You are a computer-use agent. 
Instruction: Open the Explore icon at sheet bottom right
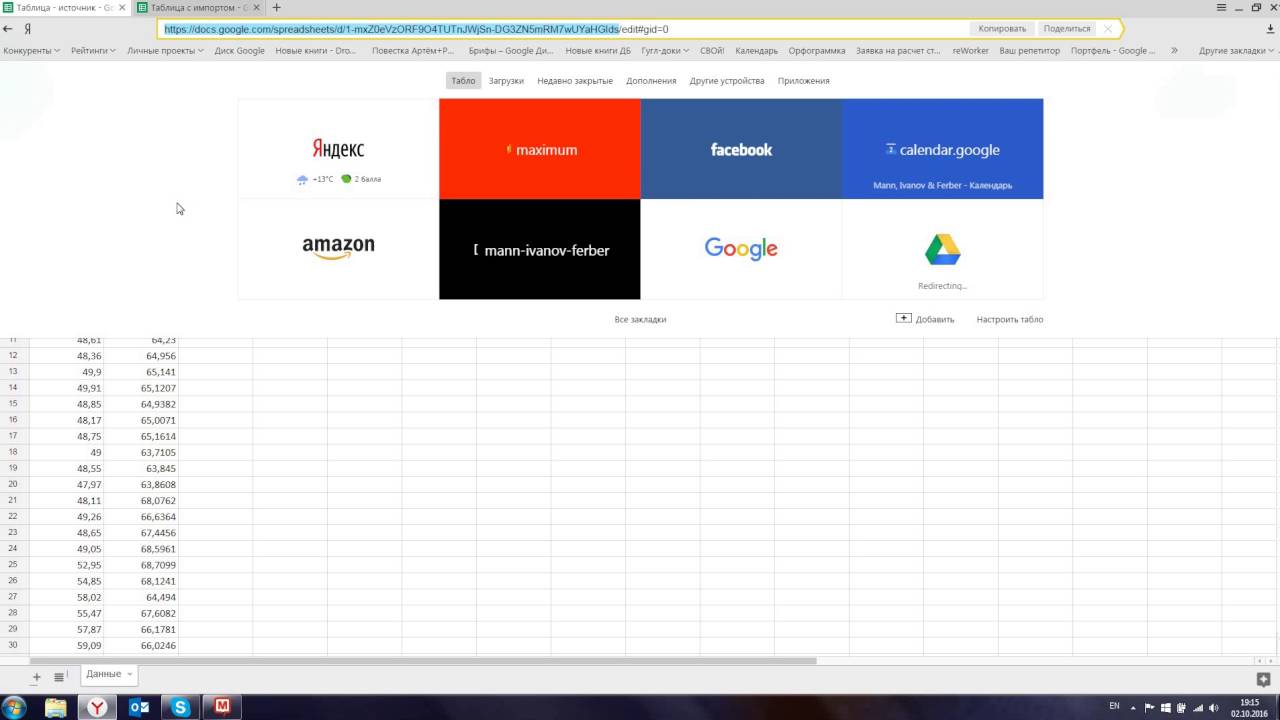[1264, 679]
